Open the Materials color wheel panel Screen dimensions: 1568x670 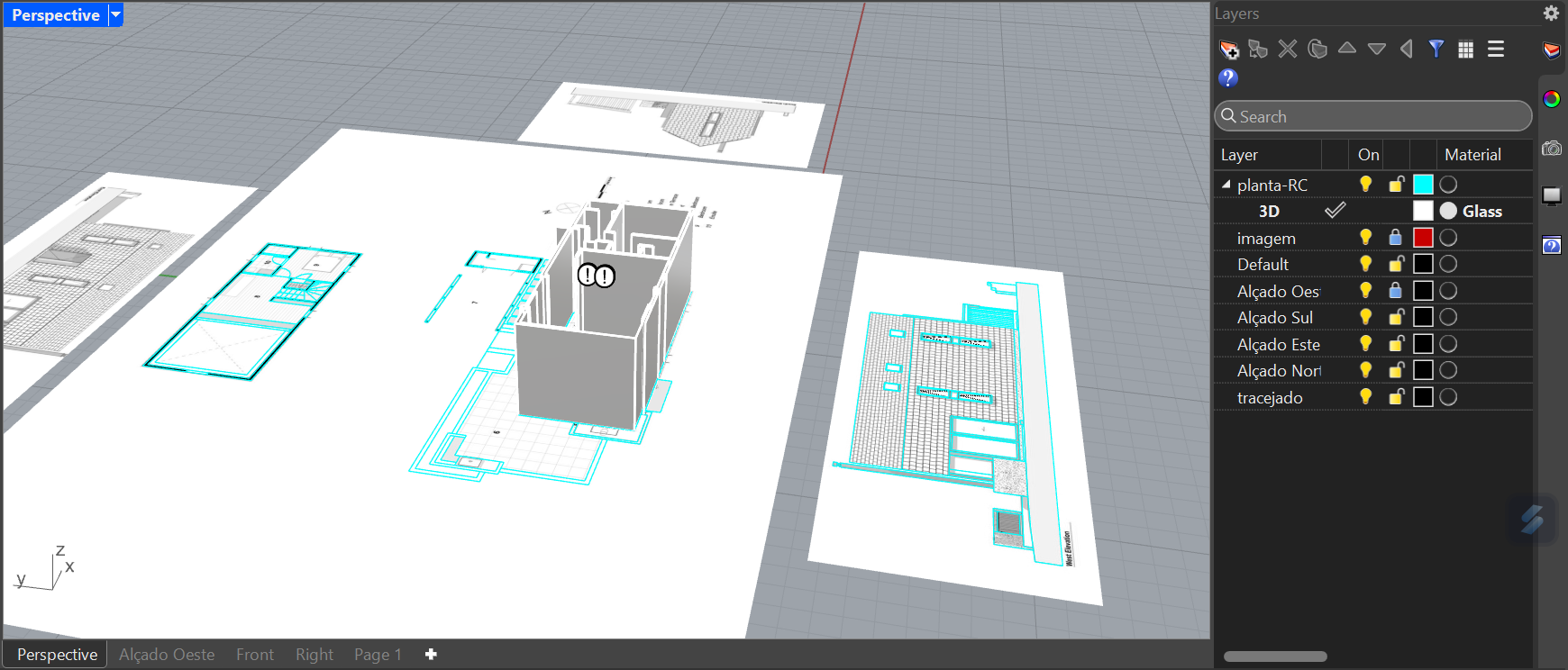point(1552,99)
